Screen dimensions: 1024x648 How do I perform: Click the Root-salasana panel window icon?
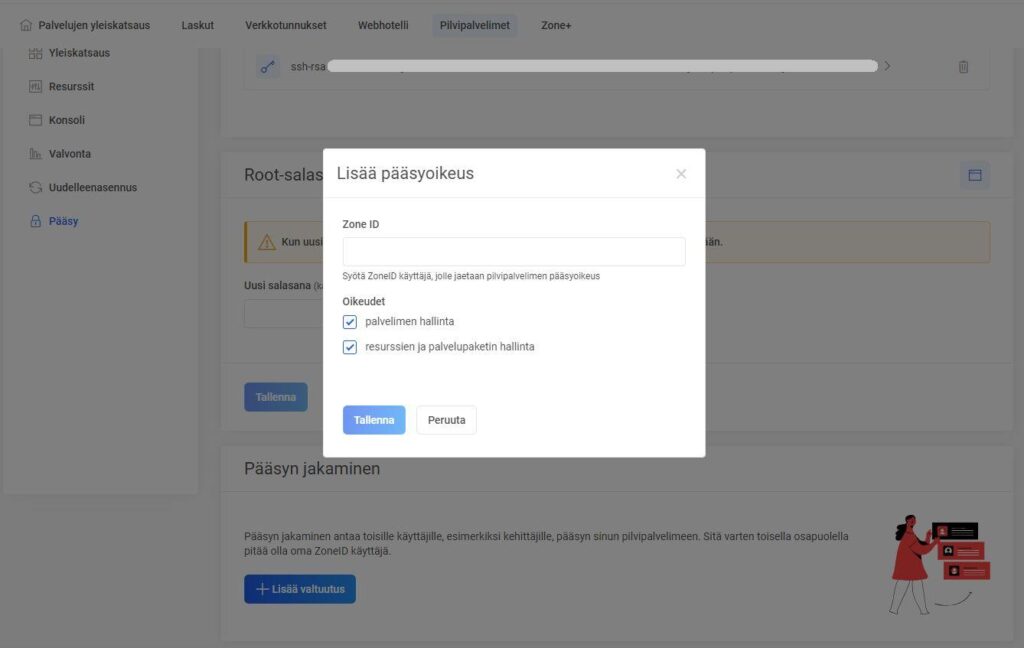click(x=974, y=175)
